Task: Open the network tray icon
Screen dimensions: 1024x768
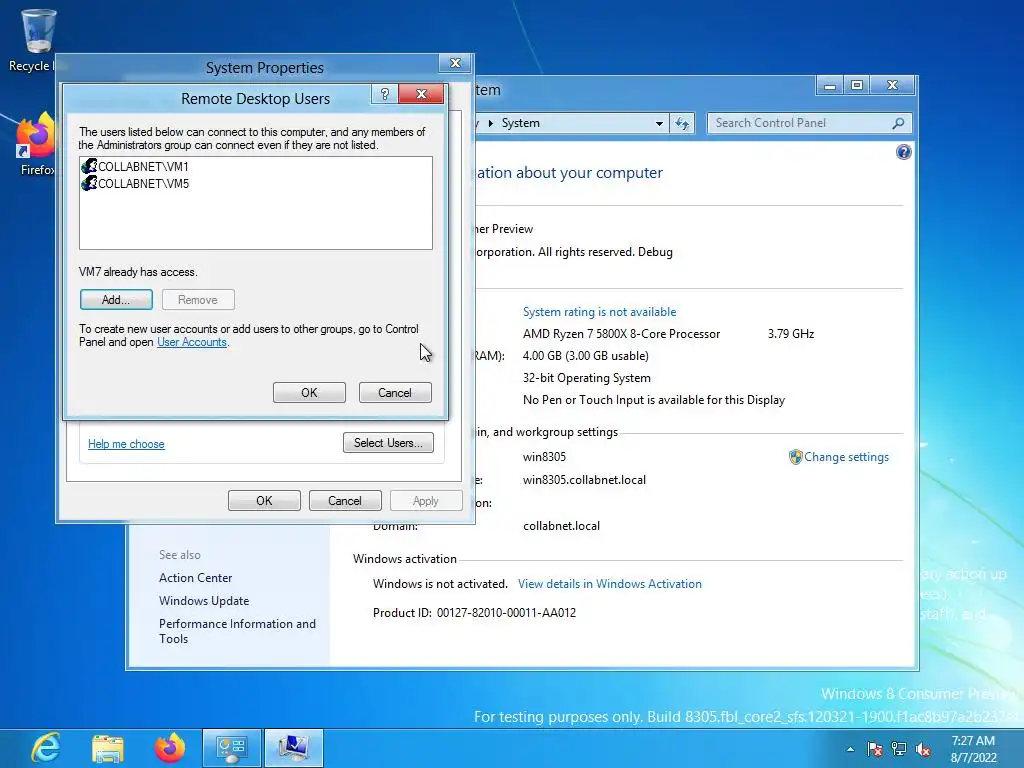Action: pos(899,749)
